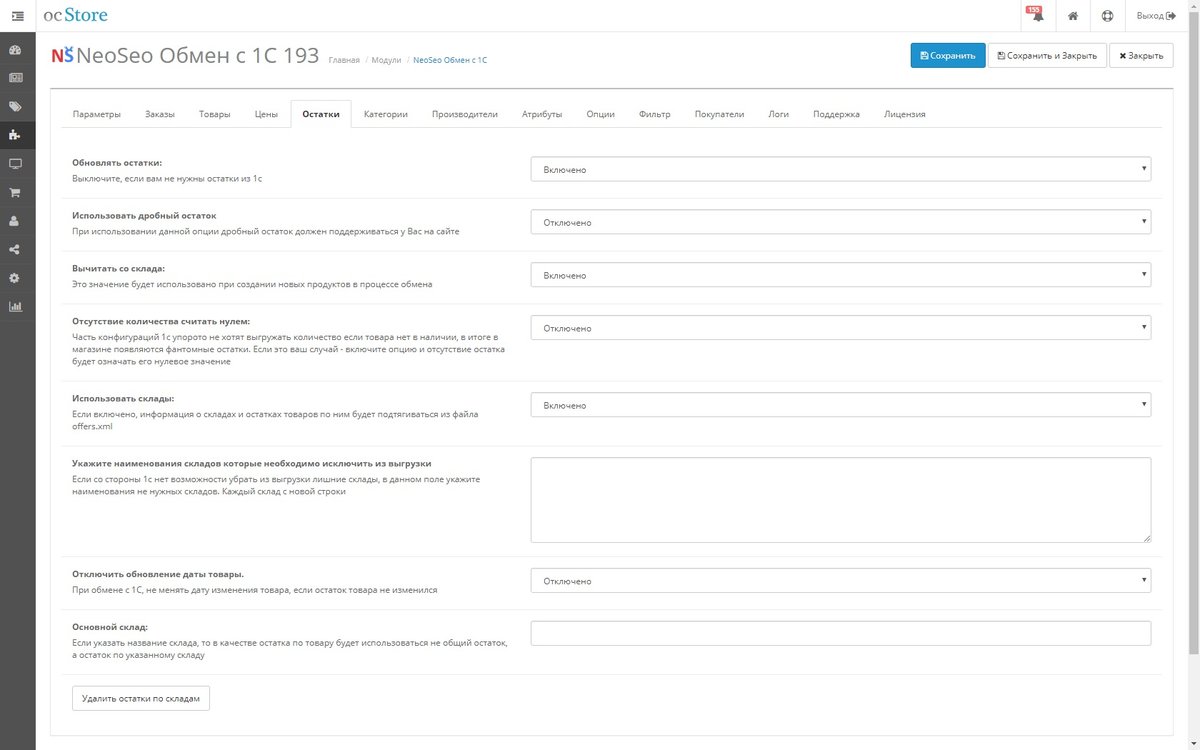Switch to the Логи tab
This screenshot has height=750, width=1200.
tap(779, 114)
